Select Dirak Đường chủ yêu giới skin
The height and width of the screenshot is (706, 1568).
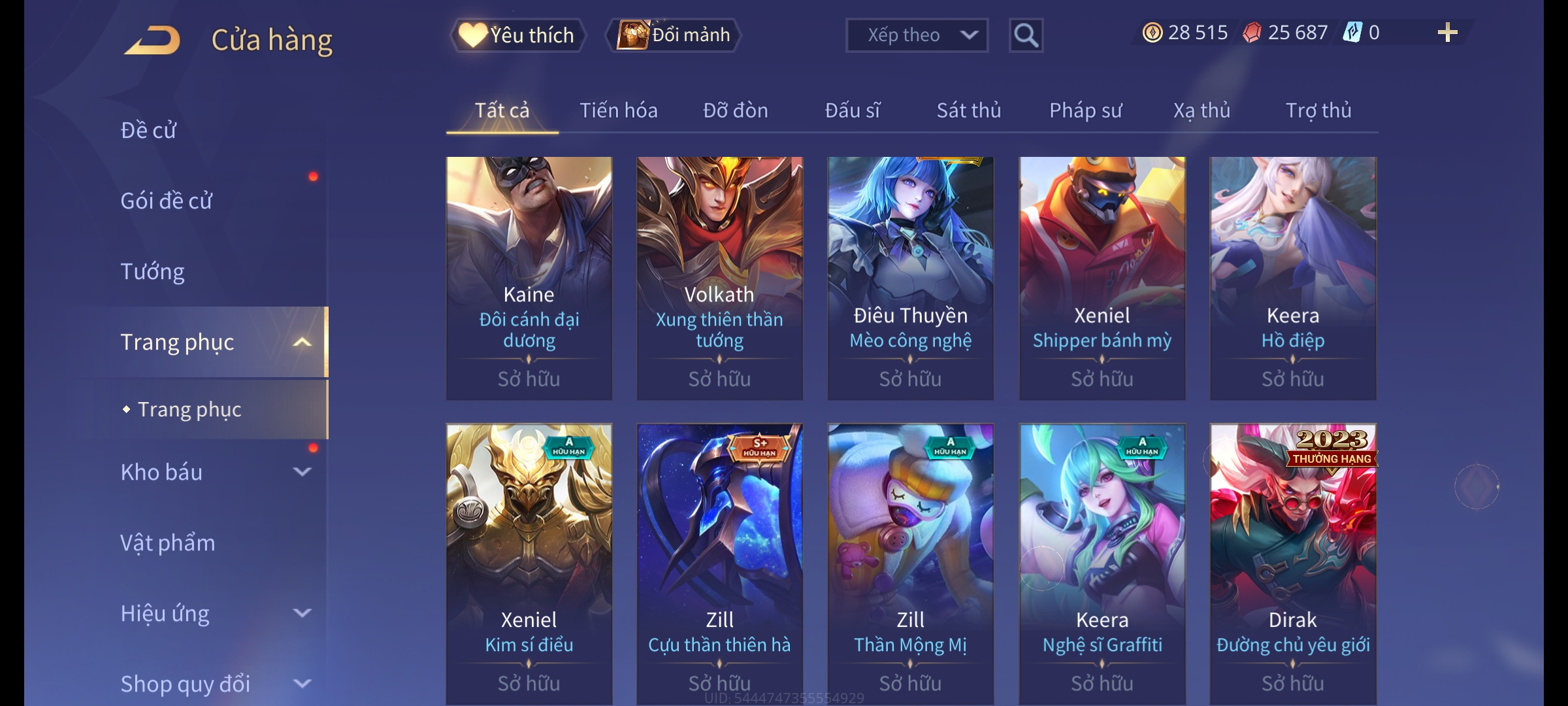(x=1293, y=564)
